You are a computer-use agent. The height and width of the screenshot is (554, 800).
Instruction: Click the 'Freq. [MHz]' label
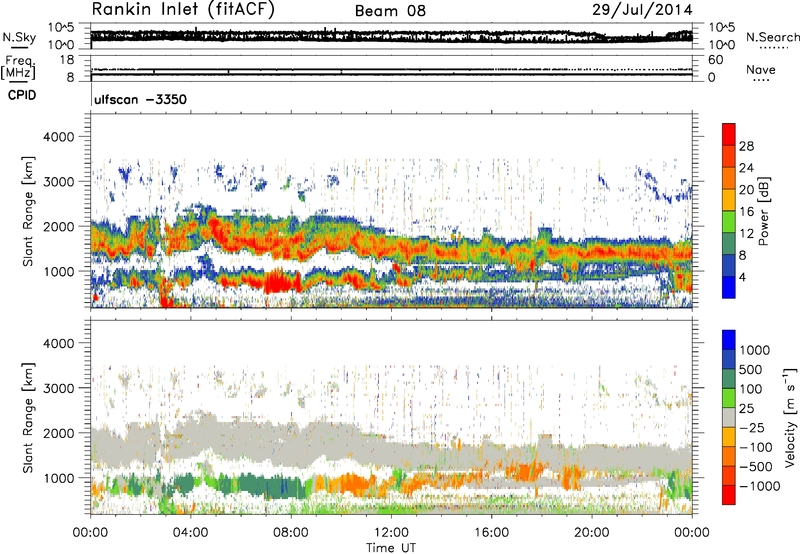(19, 67)
